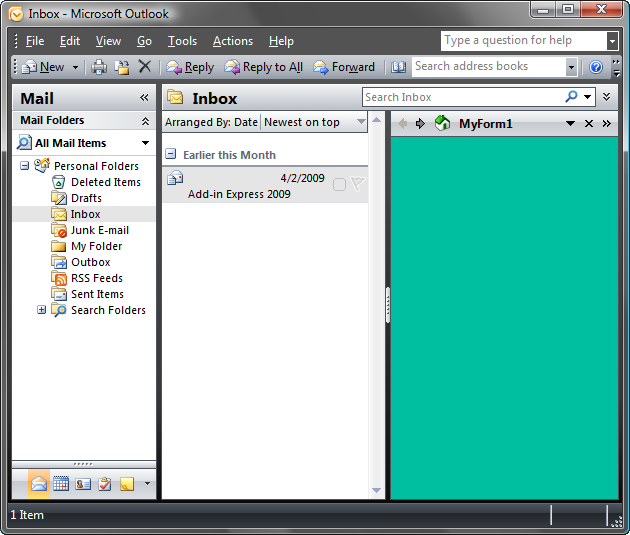The height and width of the screenshot is (535, 630).
Task: Select Search Folders in the tree
Action: click(x=108, y=310)
